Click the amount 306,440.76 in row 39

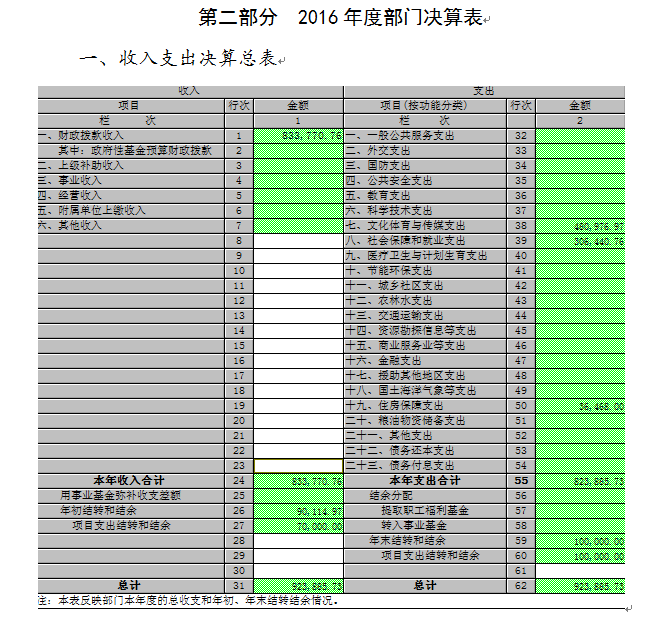581,241
